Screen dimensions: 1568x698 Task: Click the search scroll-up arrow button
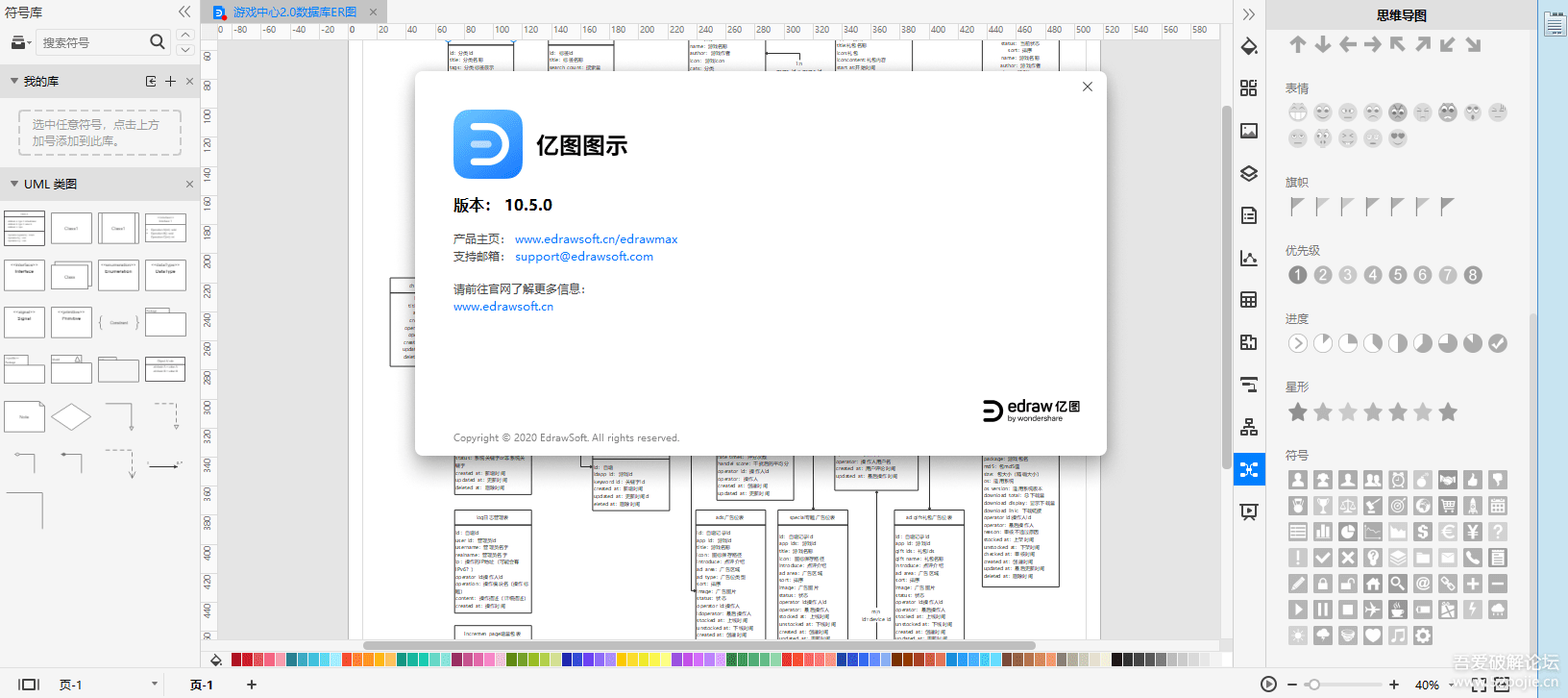(185, 35)
